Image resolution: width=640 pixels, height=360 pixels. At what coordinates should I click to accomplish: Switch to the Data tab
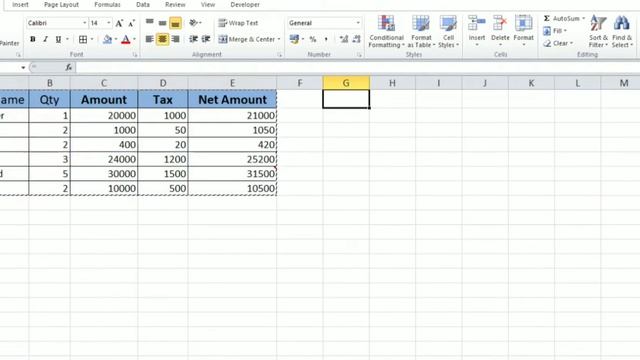(x=143, y=5)
